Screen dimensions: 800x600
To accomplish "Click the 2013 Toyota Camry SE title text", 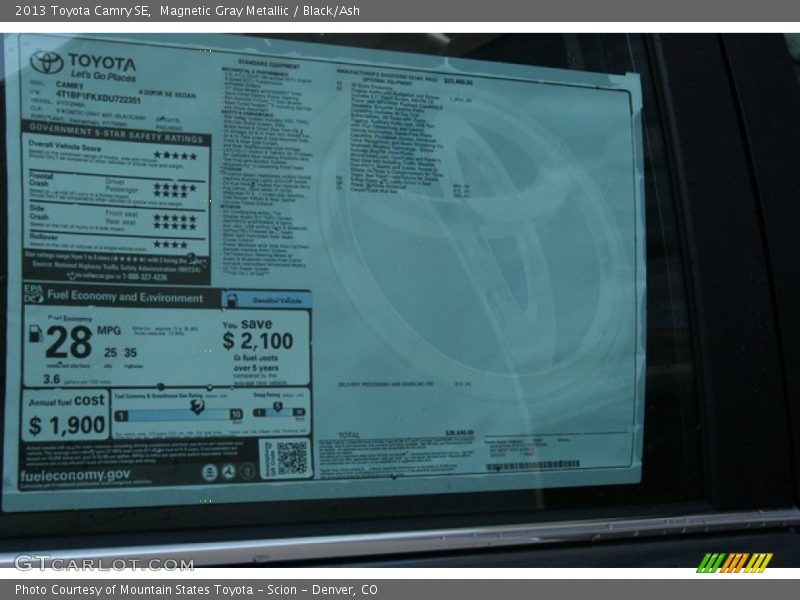I will [76, 11].
